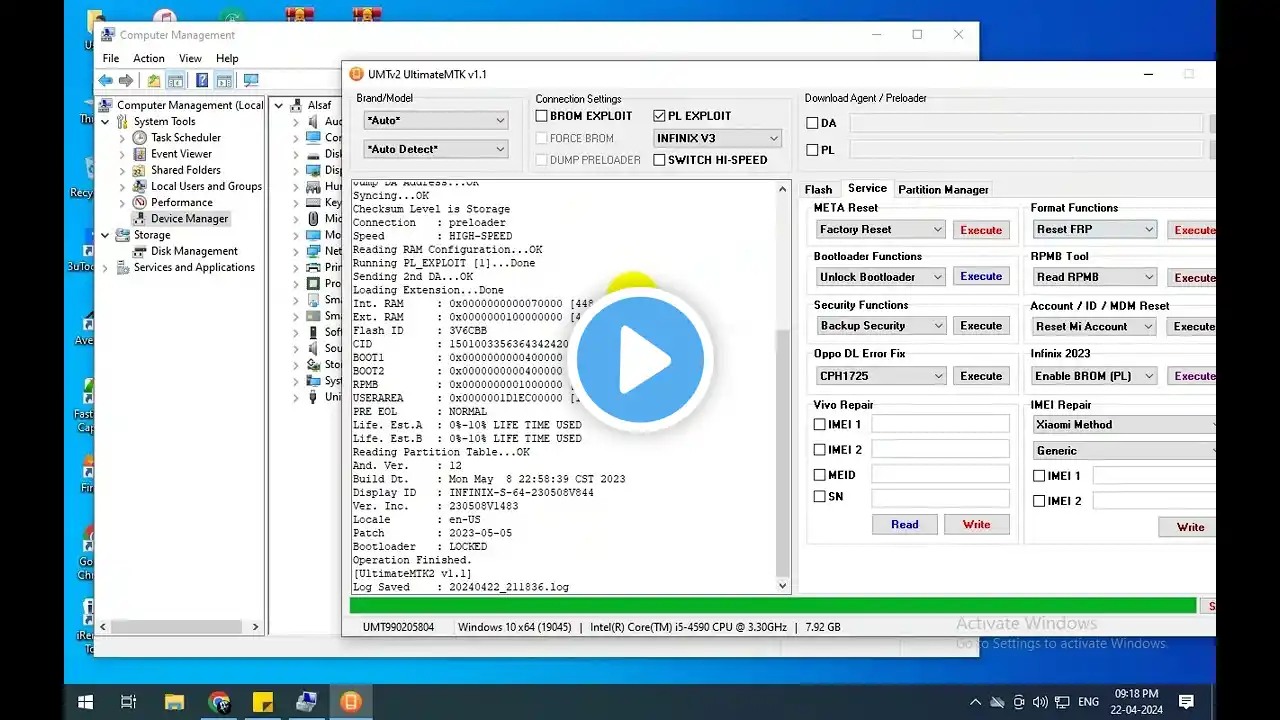The image size is (1280, 720).
Task: Open the Action menu in Computer Management
Action: tap(149, 58)
